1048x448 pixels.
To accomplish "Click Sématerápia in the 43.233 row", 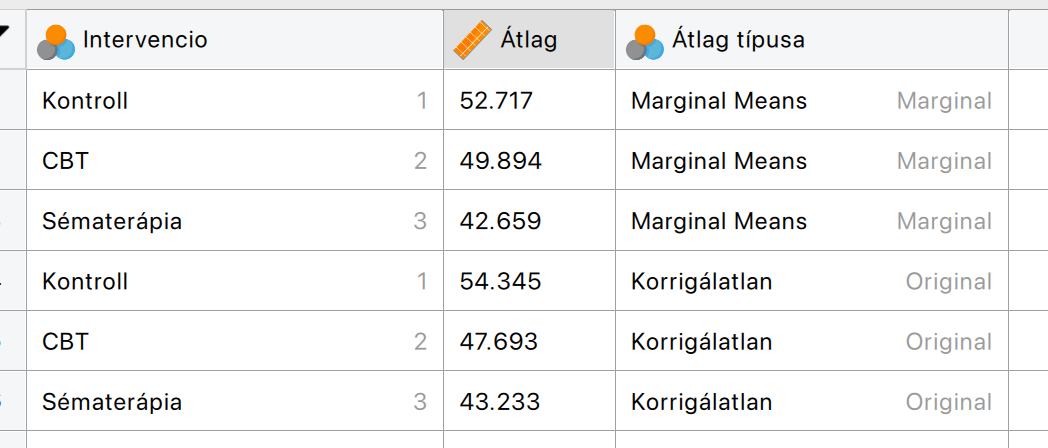I will tap(112, 402).
